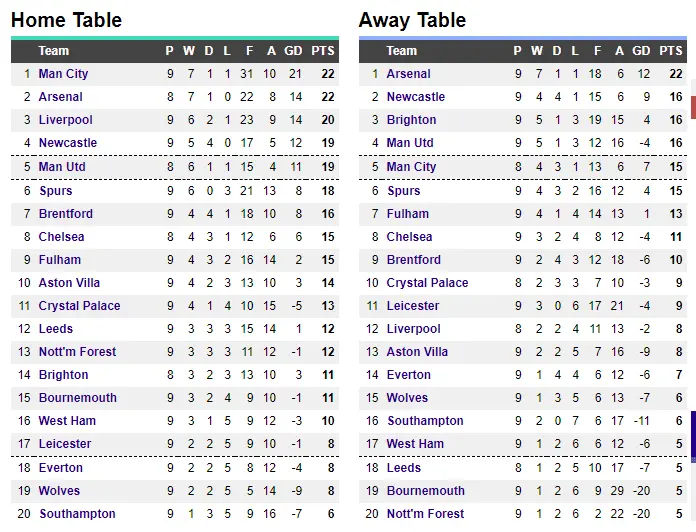Screen dimensions: 696x532
Task: Select Southampton in the Home Table
Action: [77, 514]
